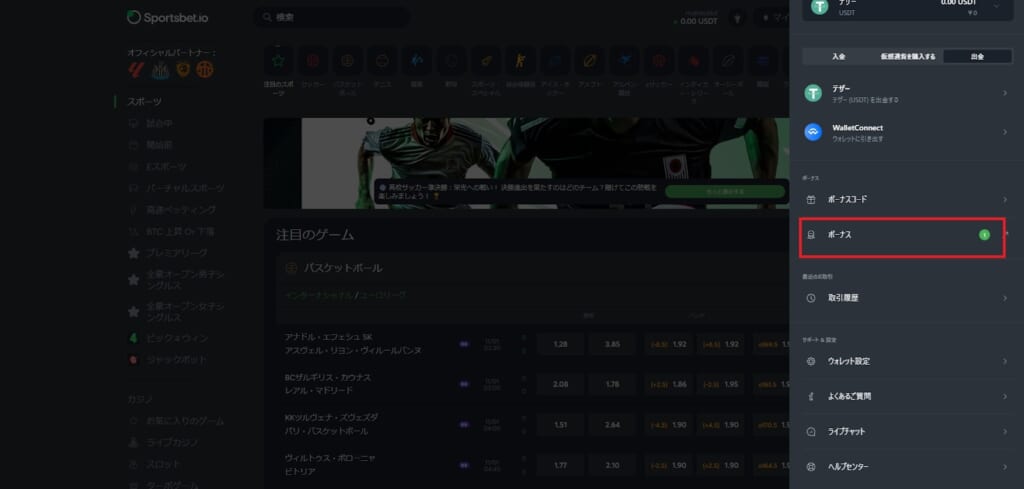Open バーチャルスポーツ in the left sidebar
This screenshot has width=1024, height=489.
point(185,188)
